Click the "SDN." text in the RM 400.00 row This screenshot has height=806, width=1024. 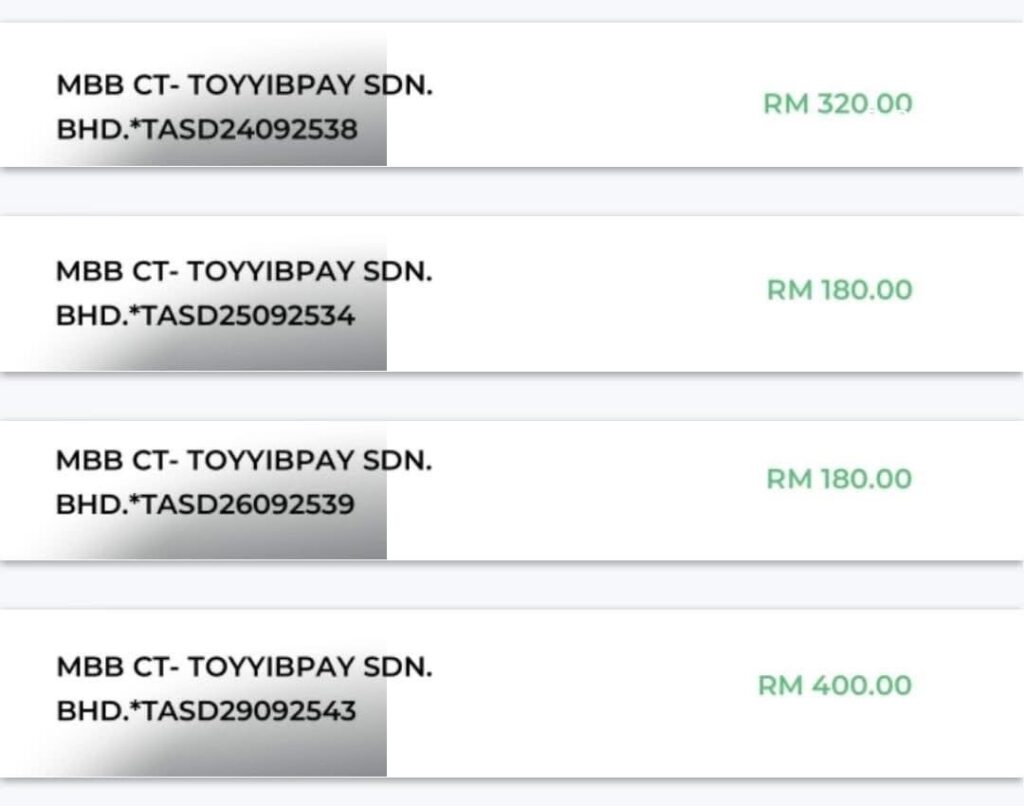click(x=397, y=667)
